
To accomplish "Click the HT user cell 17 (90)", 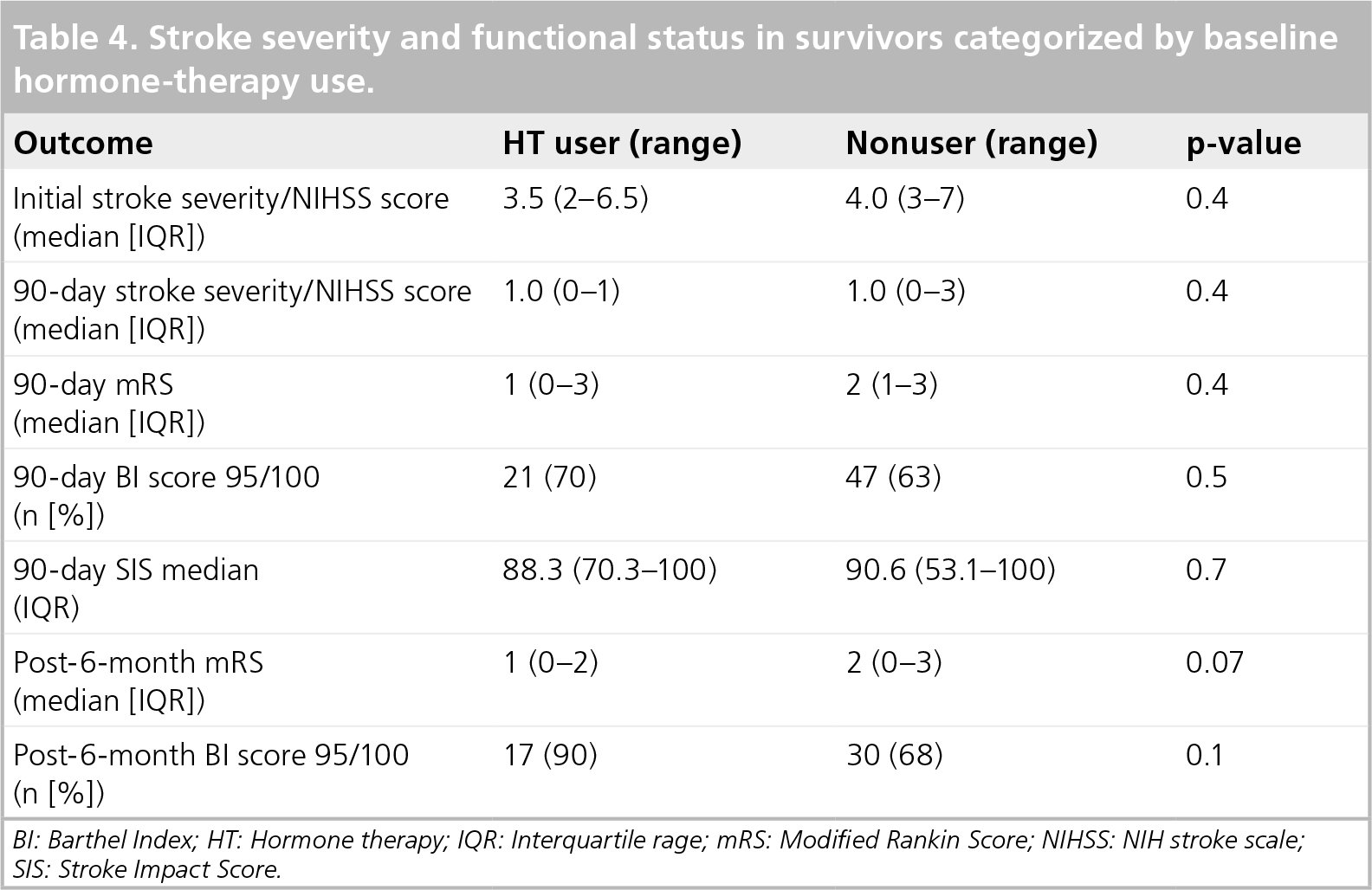I will click(550, 755).
